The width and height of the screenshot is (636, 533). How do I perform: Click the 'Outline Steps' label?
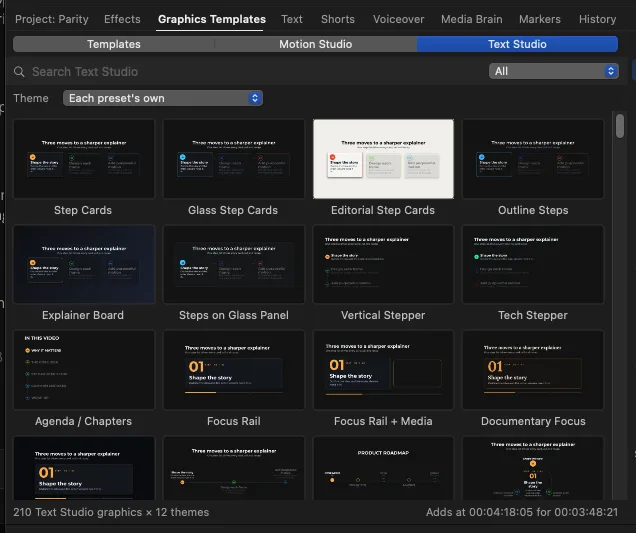coord(533,210)
